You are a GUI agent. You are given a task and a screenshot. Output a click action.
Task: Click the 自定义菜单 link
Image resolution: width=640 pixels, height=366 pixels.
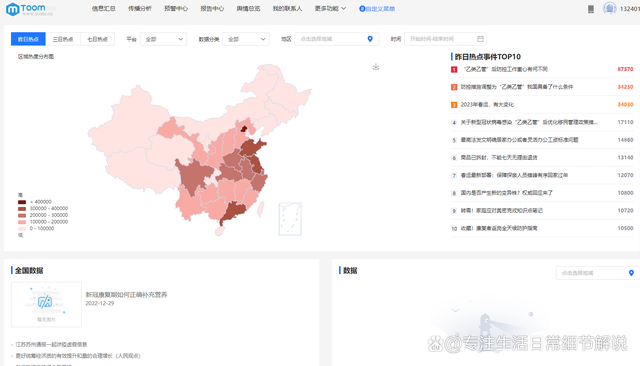tap(377, 9)
